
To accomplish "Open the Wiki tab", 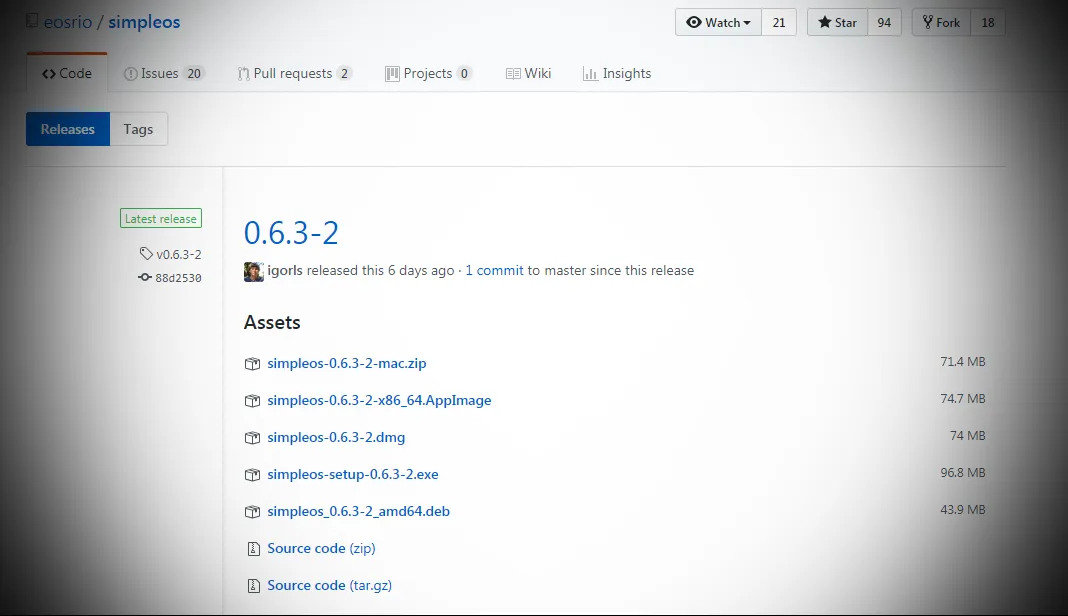I will coord(529,73).
